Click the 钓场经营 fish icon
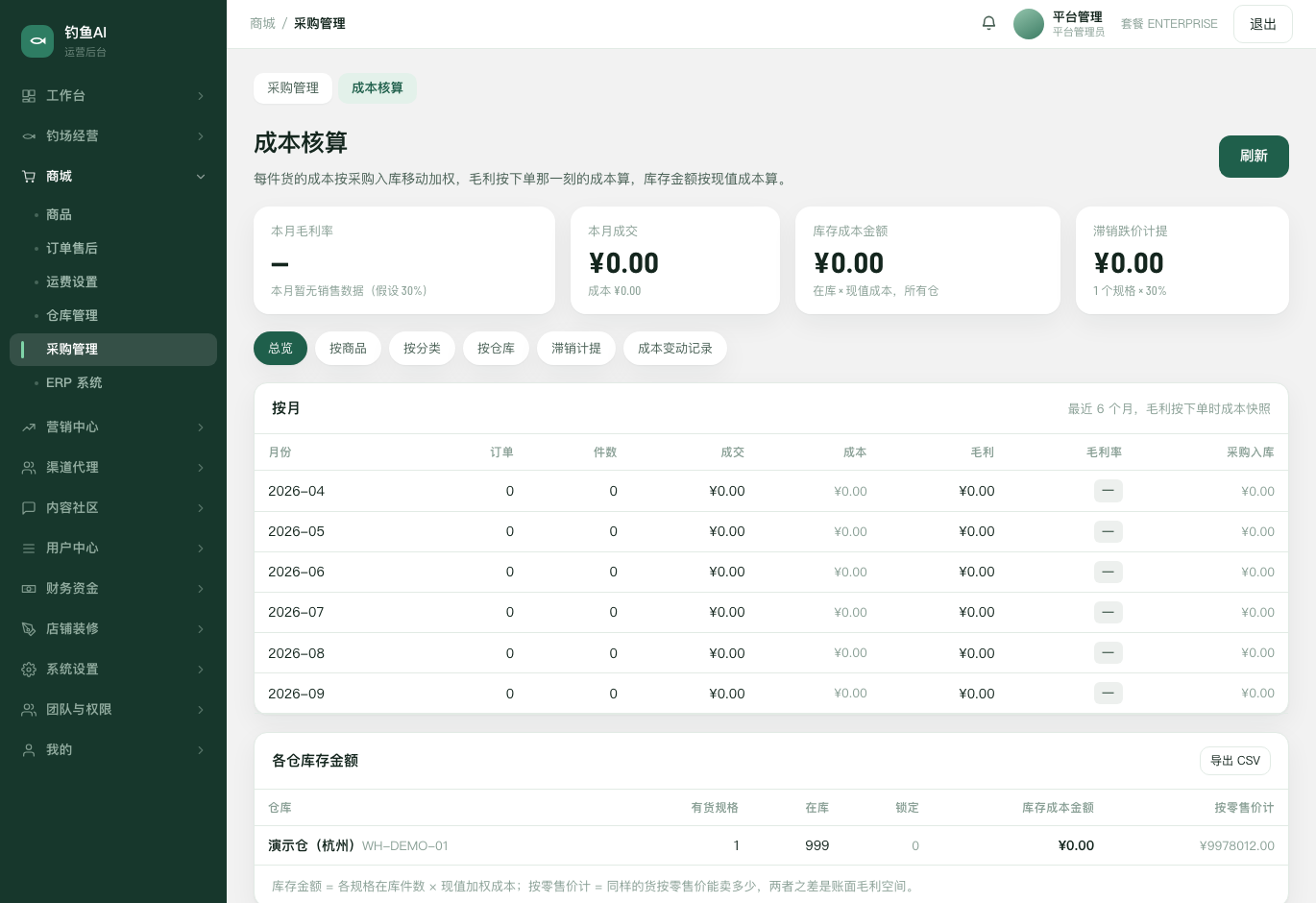1316x903 pixels. point(29,136)
